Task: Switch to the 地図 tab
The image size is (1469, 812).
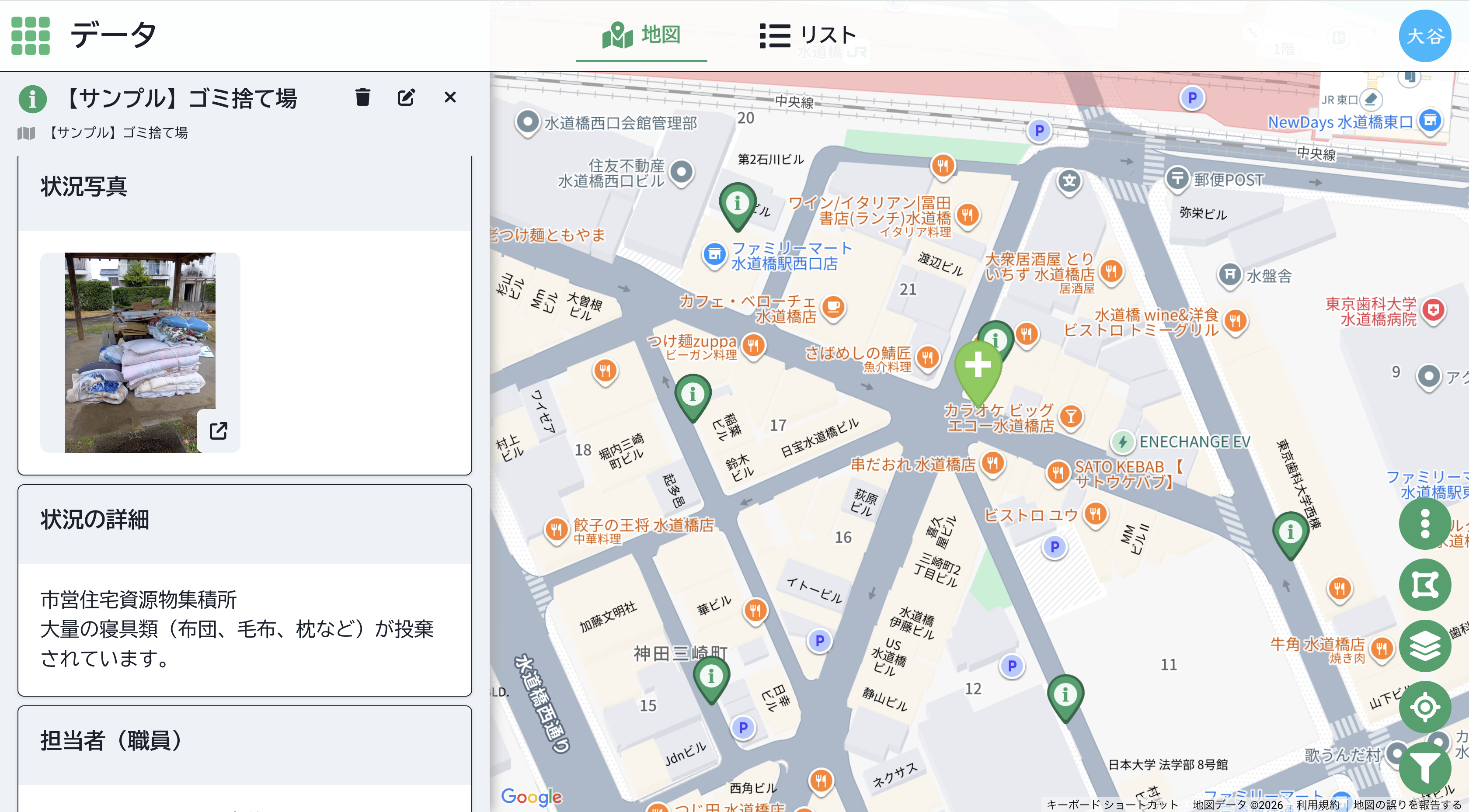Action: pyautogui.click(x=641, y=35)
